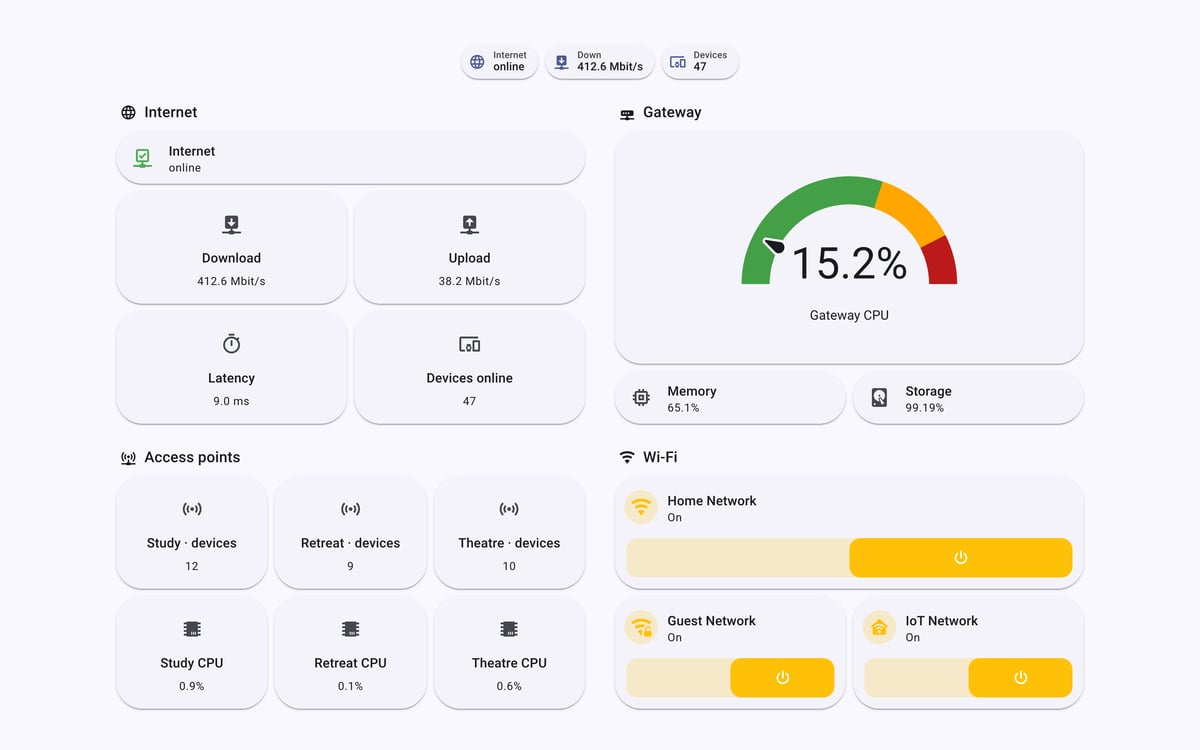Toggle the Home Network power switch

[849, 557]
